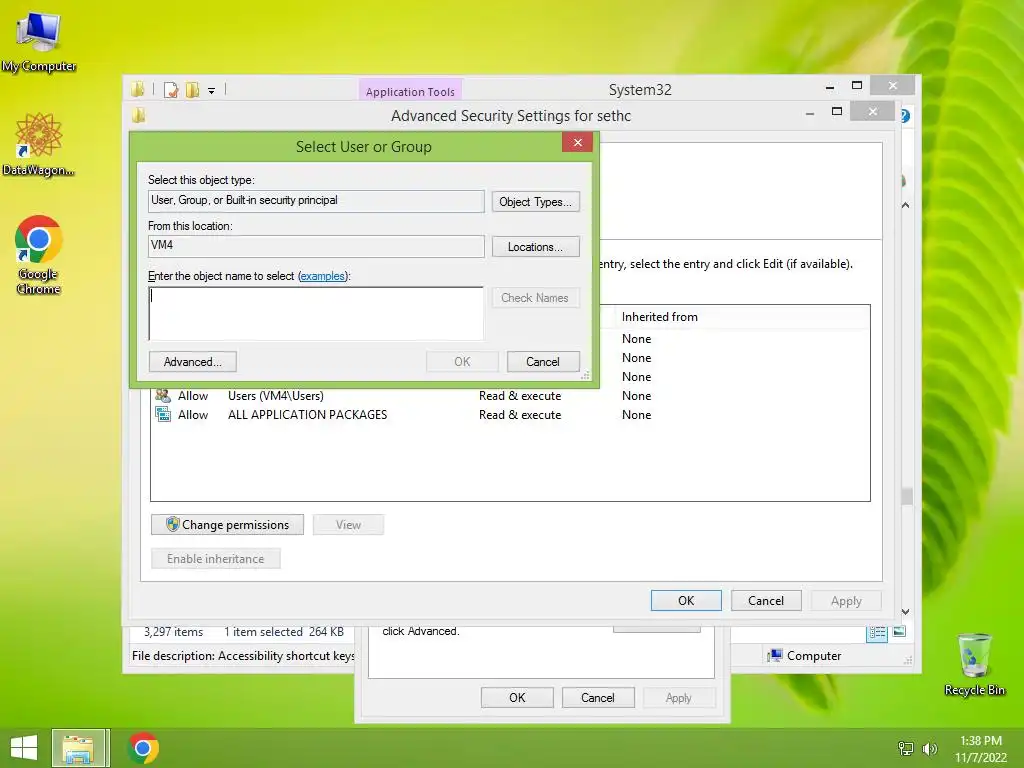The width and height of the screenshot is (1024, 768).
Task: Close the Select User or Group dialog
Action: (577, 142)
